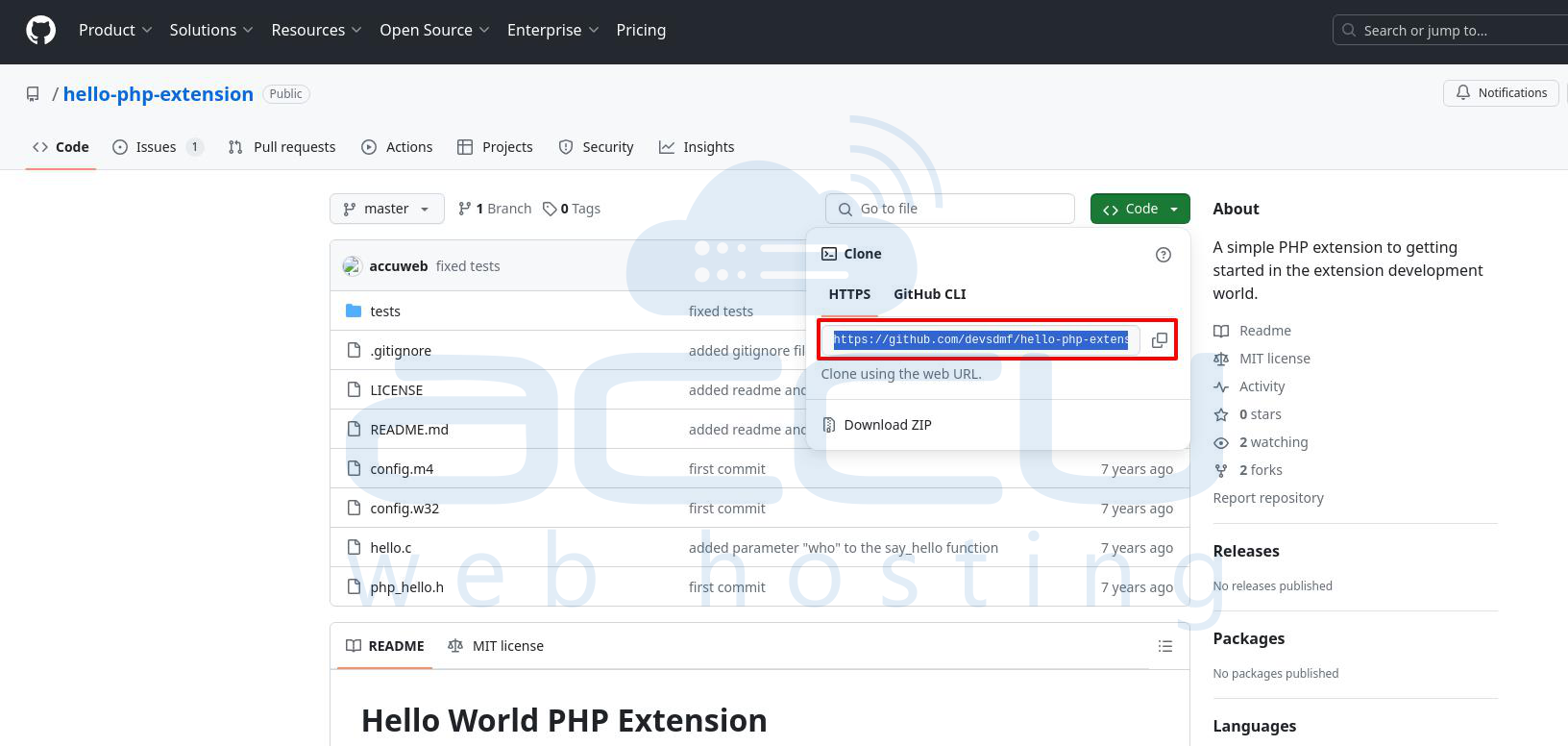
Task: Open commit 'added parameter "who"' message
Action: coord(844,548)
